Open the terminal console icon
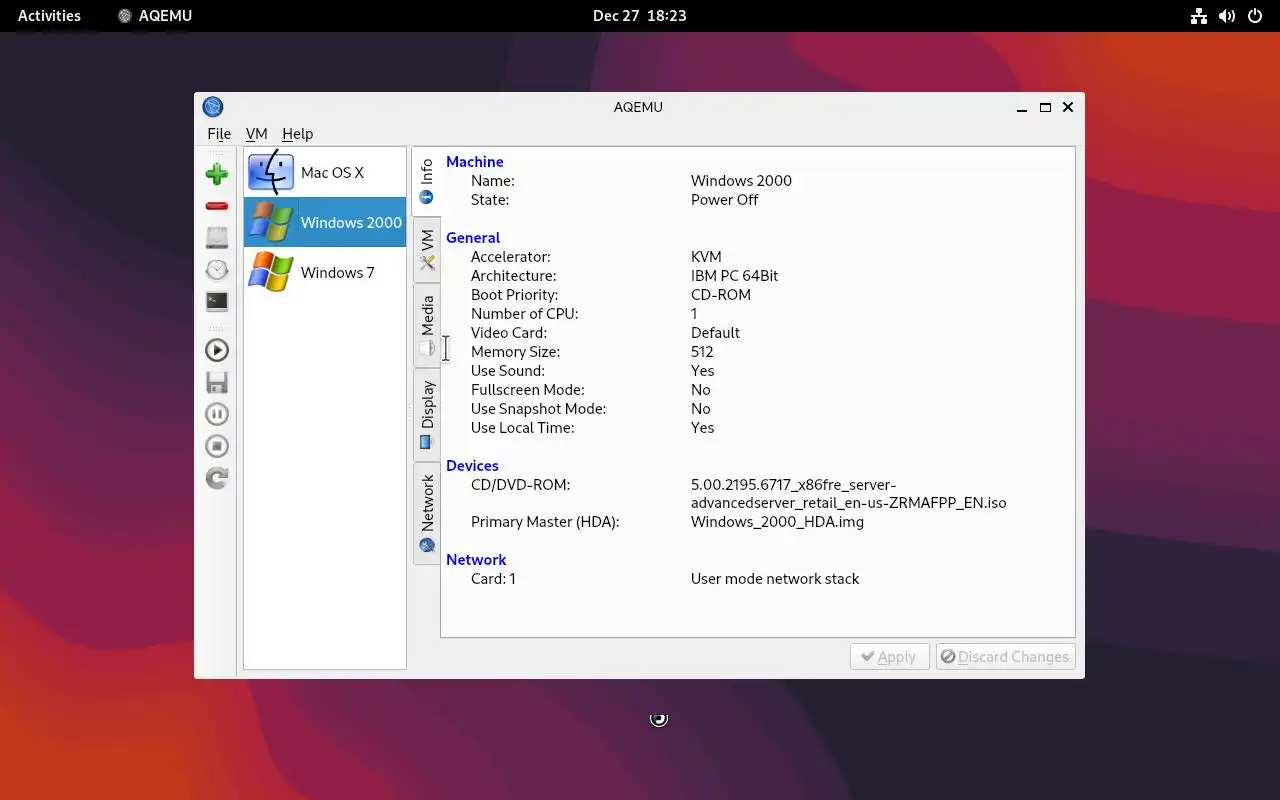 point(216,301)
